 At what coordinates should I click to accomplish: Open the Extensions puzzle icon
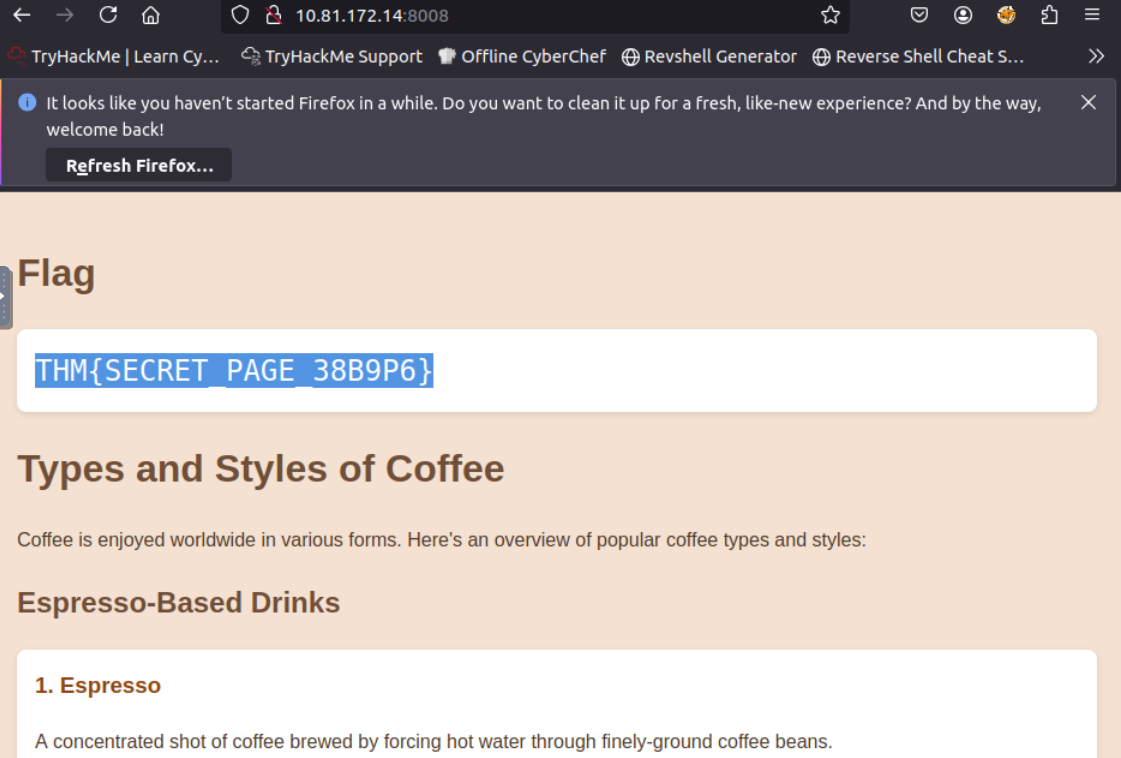1050,15
